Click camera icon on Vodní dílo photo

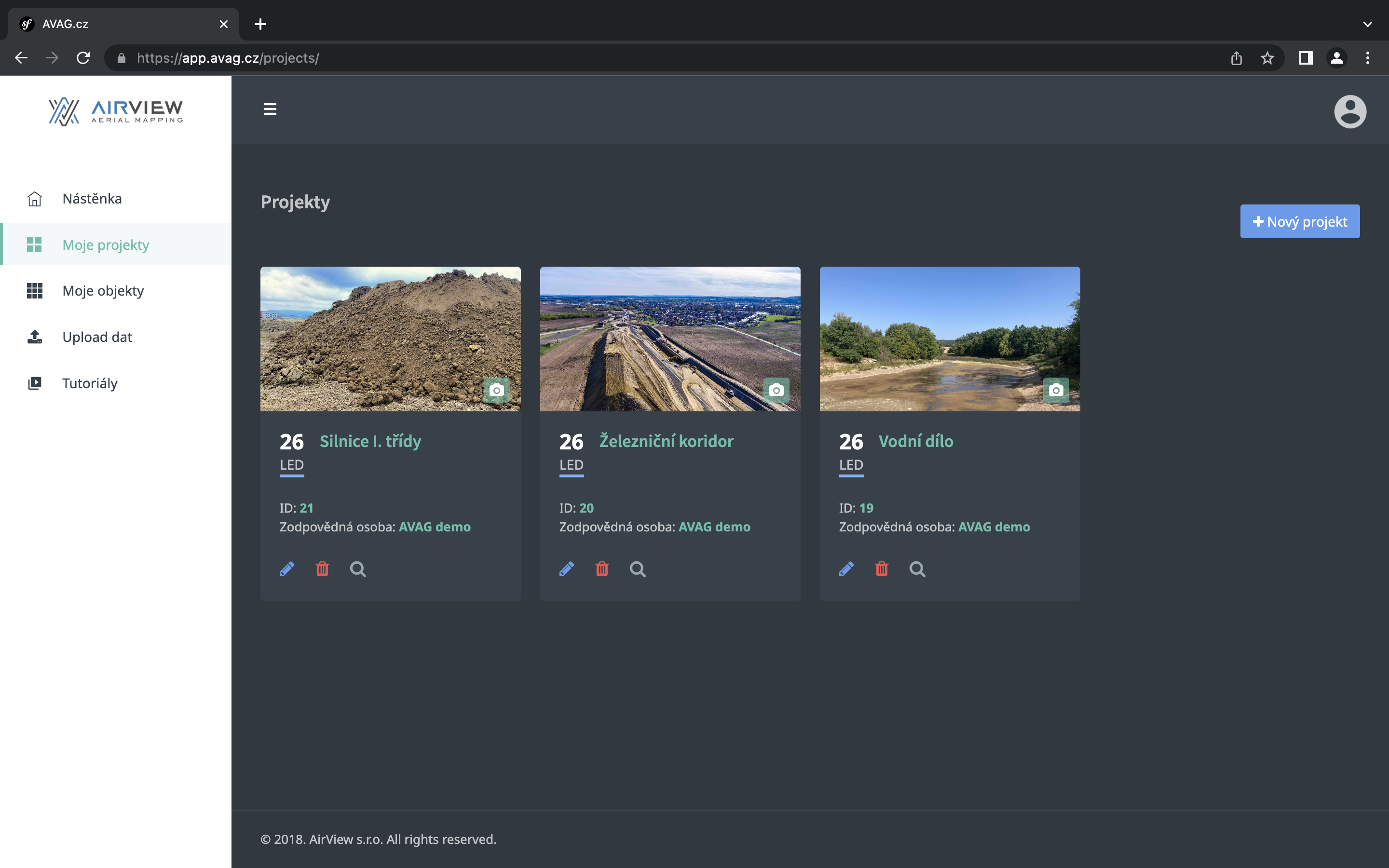pos(1056,390)
